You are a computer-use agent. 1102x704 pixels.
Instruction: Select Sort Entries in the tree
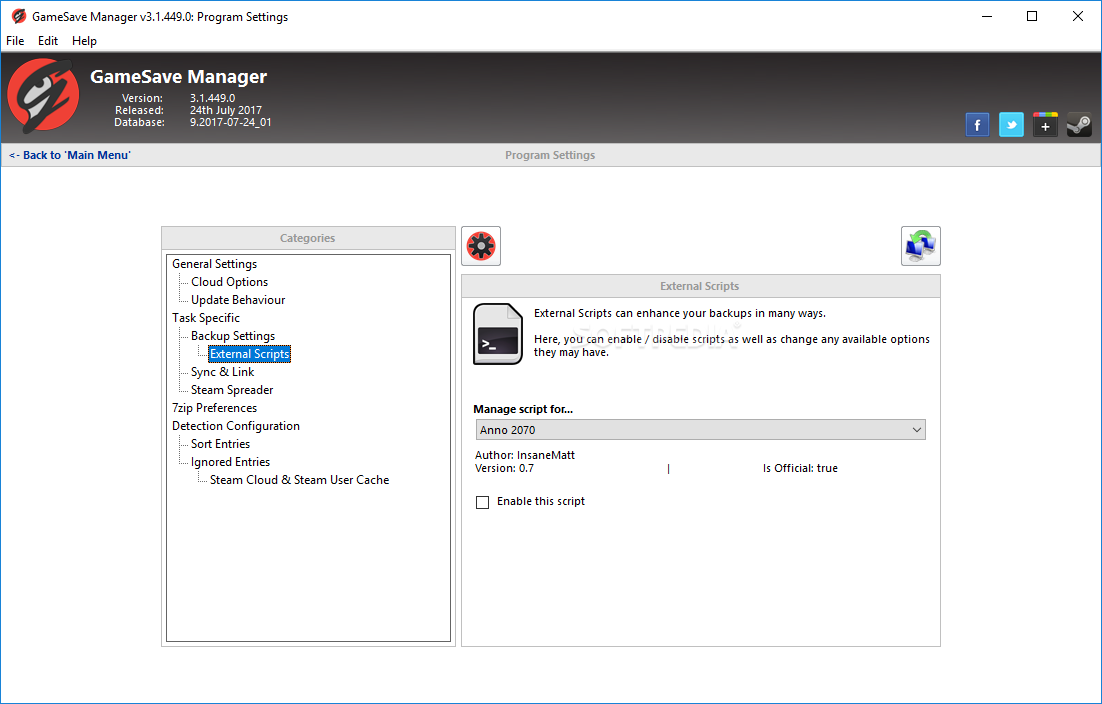[220, 444]
